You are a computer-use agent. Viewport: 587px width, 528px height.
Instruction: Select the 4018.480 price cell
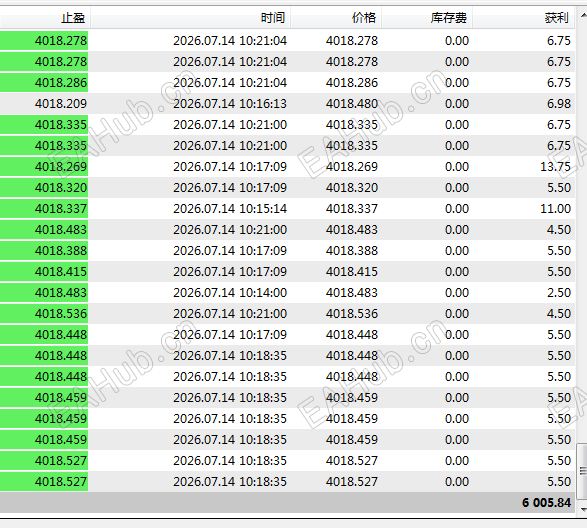352,103
